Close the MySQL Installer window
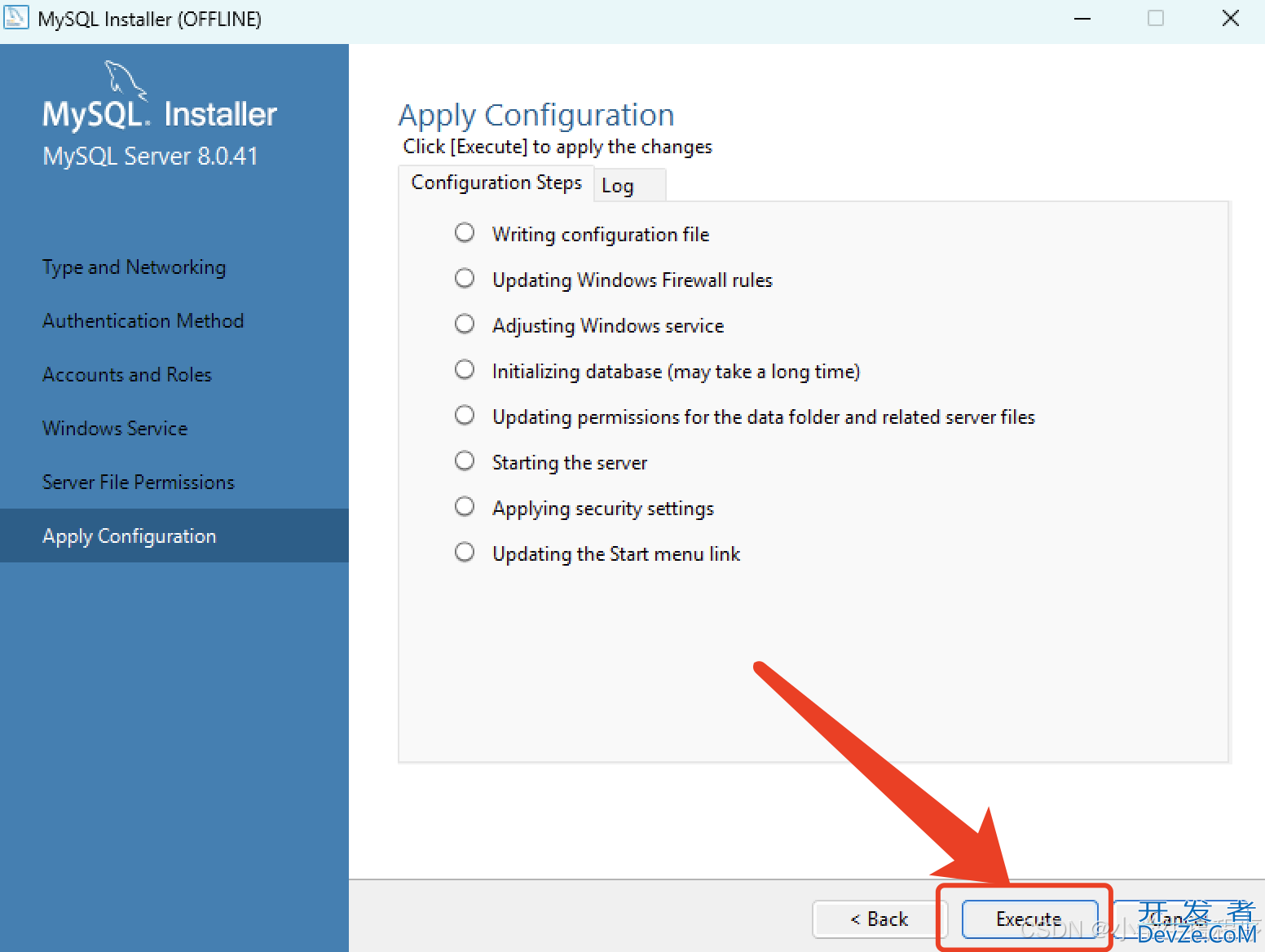The height and width of the screenshot is (952, 1265). click(x=1231, y=18)
